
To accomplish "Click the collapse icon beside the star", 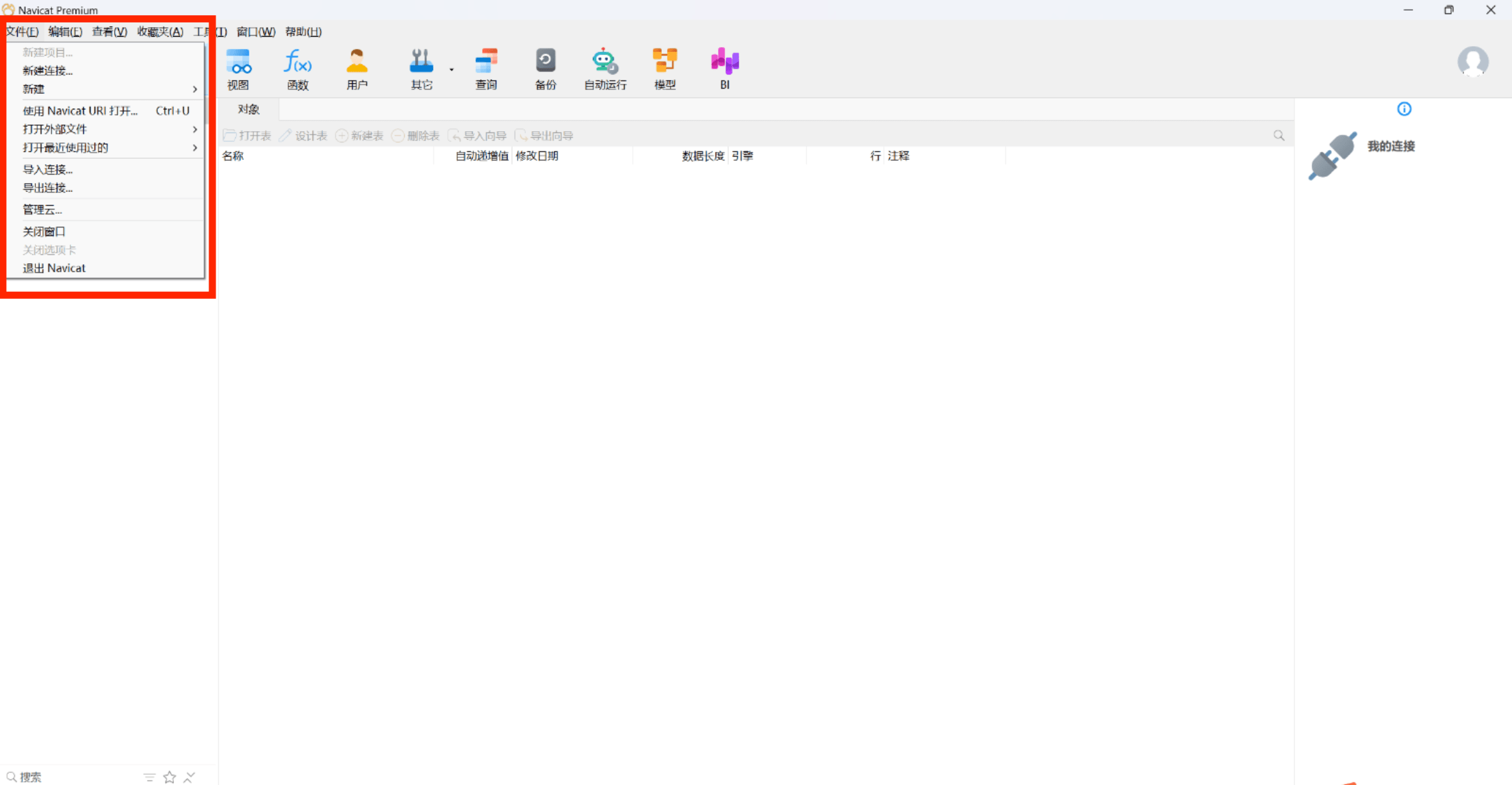I will click(189, 777).
